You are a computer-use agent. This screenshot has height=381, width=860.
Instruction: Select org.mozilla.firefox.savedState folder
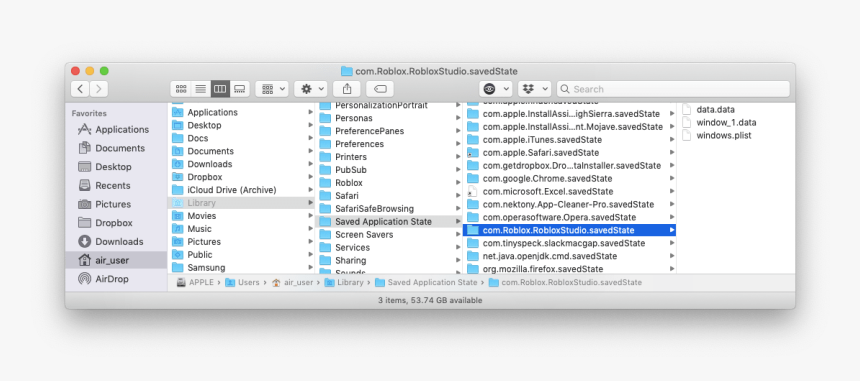569,269
